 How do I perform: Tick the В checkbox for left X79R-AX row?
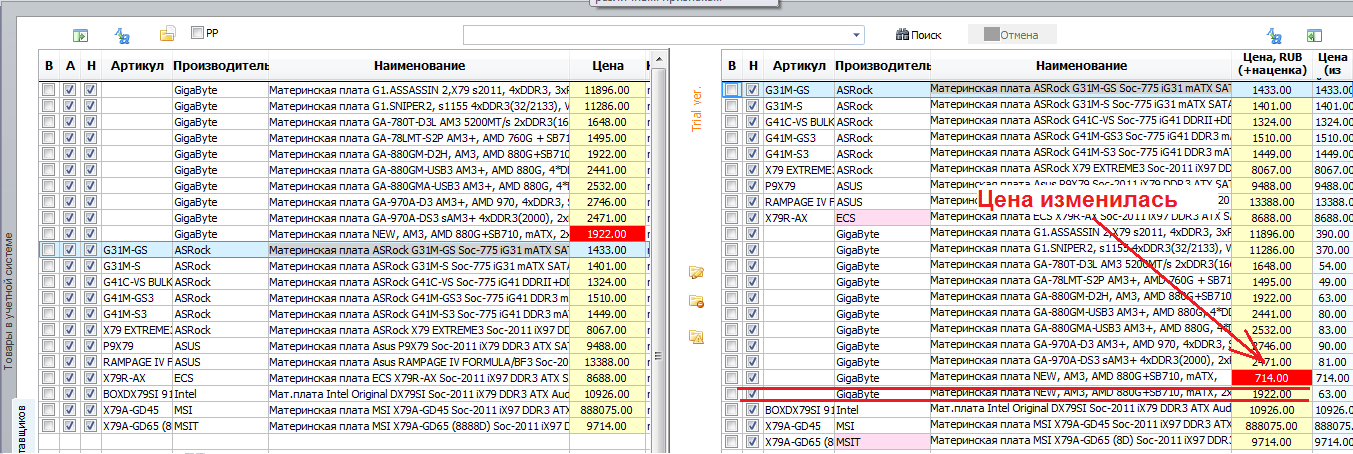pos(48,378)
